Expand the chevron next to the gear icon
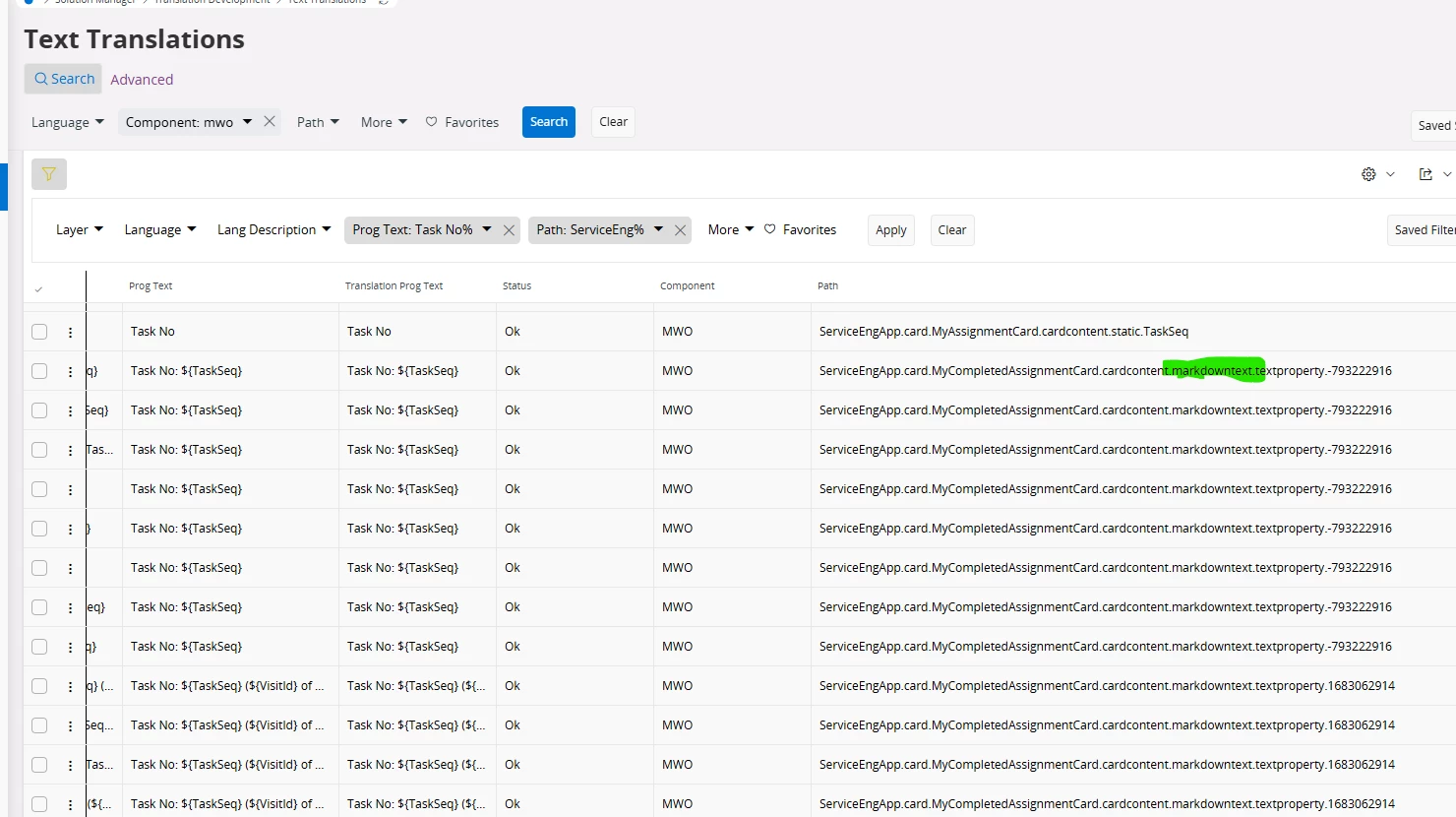The height and width of the screenshot is (817, 1456). [x=1390, y=174]
